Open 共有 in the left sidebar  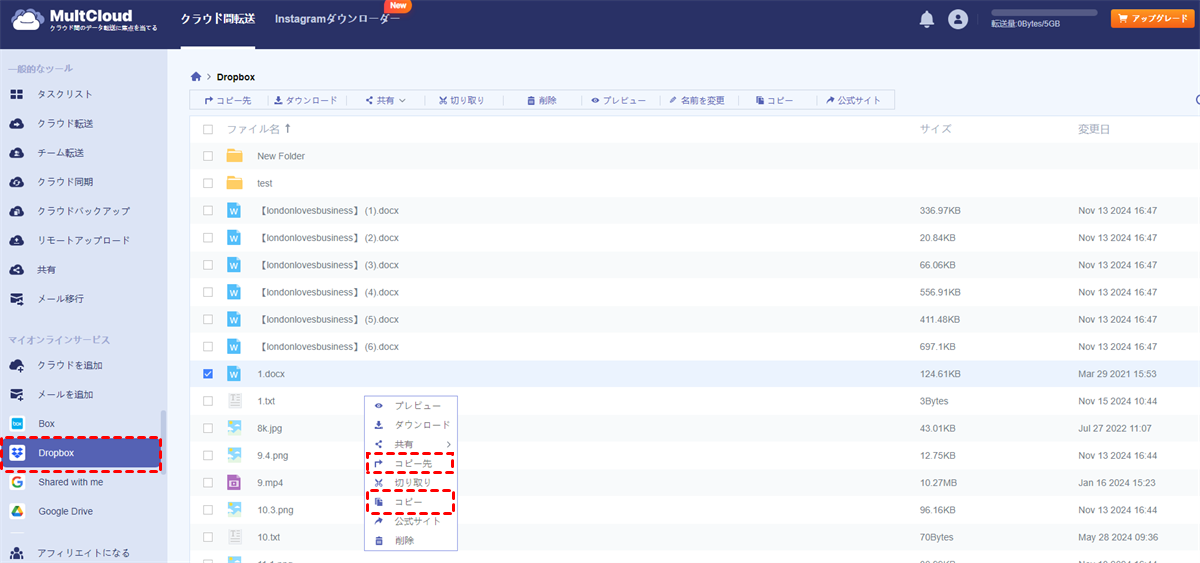46,270
